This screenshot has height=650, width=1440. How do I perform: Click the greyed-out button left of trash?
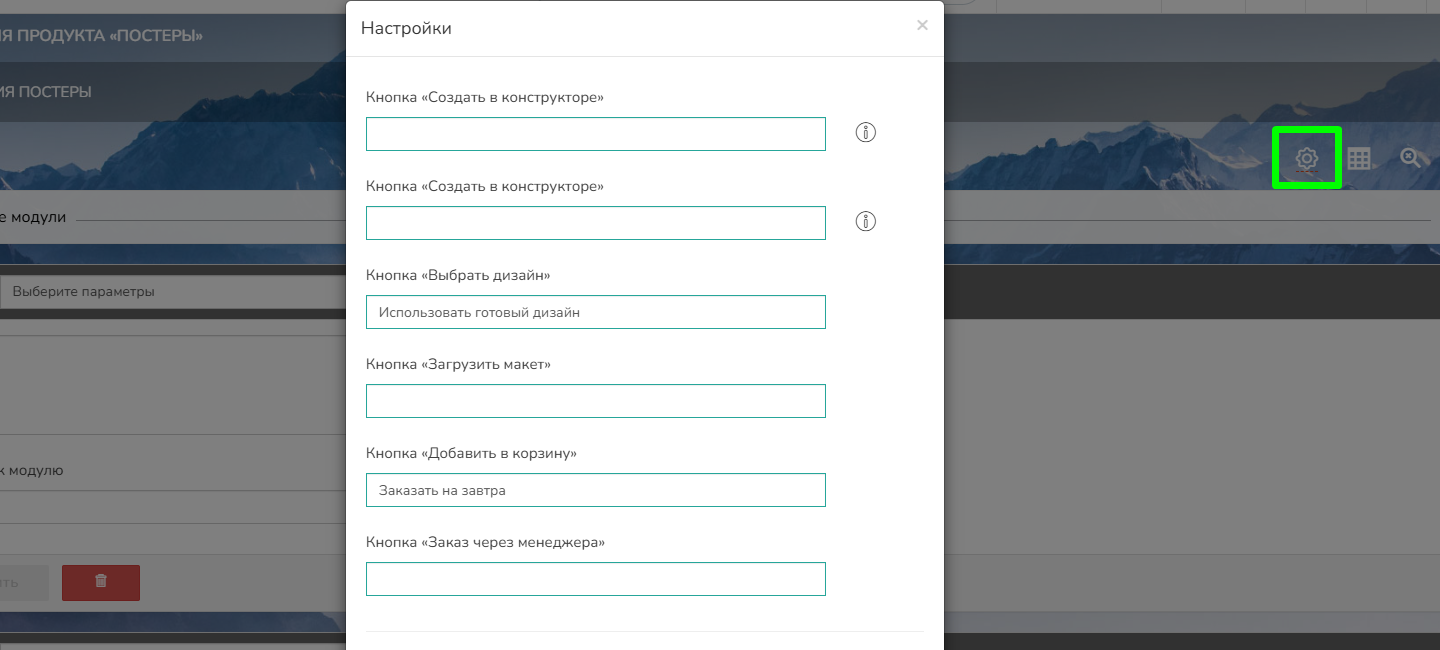(22, 582)
